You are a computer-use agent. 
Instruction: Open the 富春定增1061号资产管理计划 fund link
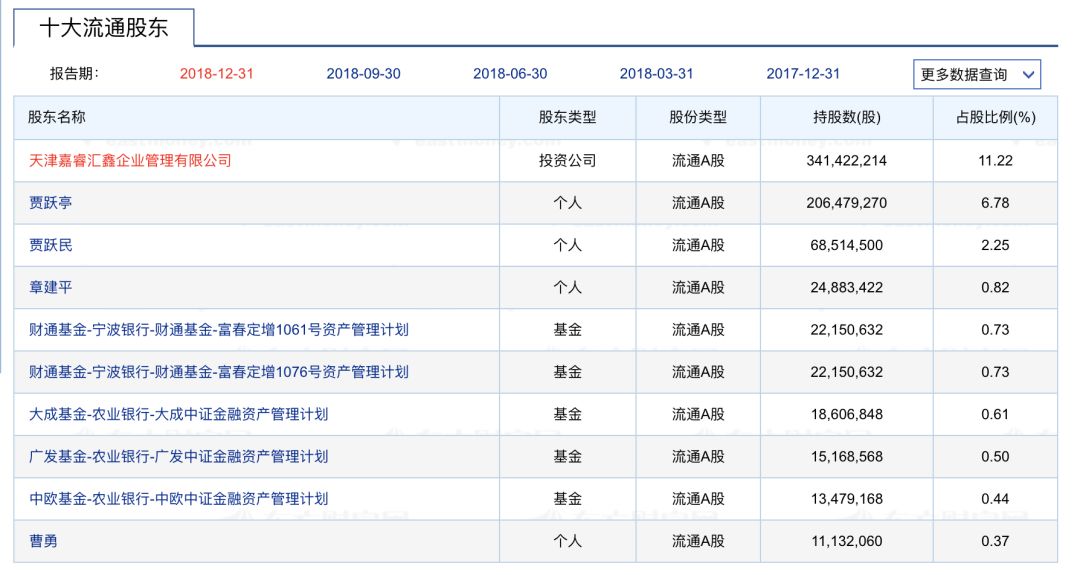click(x=218, y=330)
